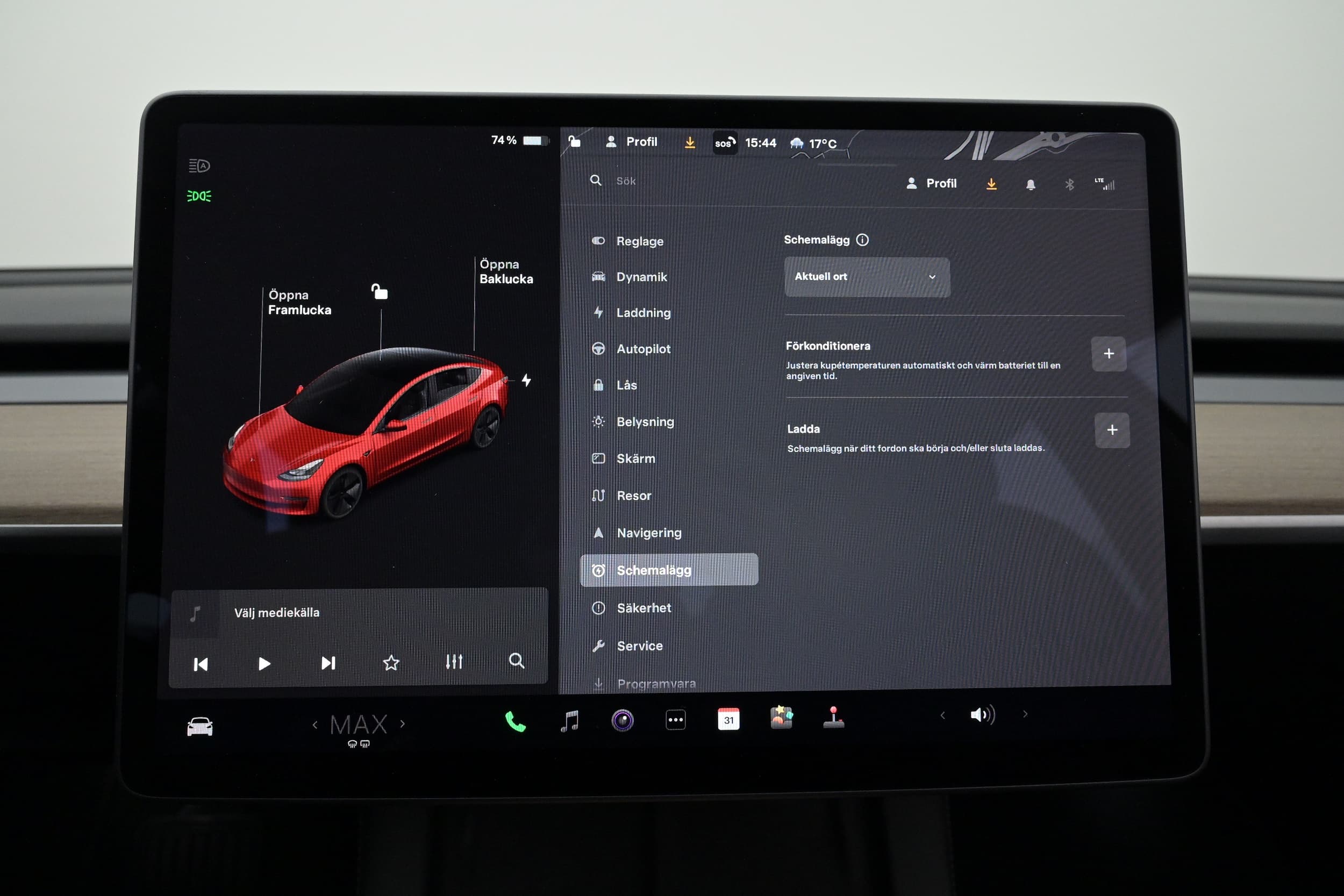Tap the speaker volume icon

[982, 714]
